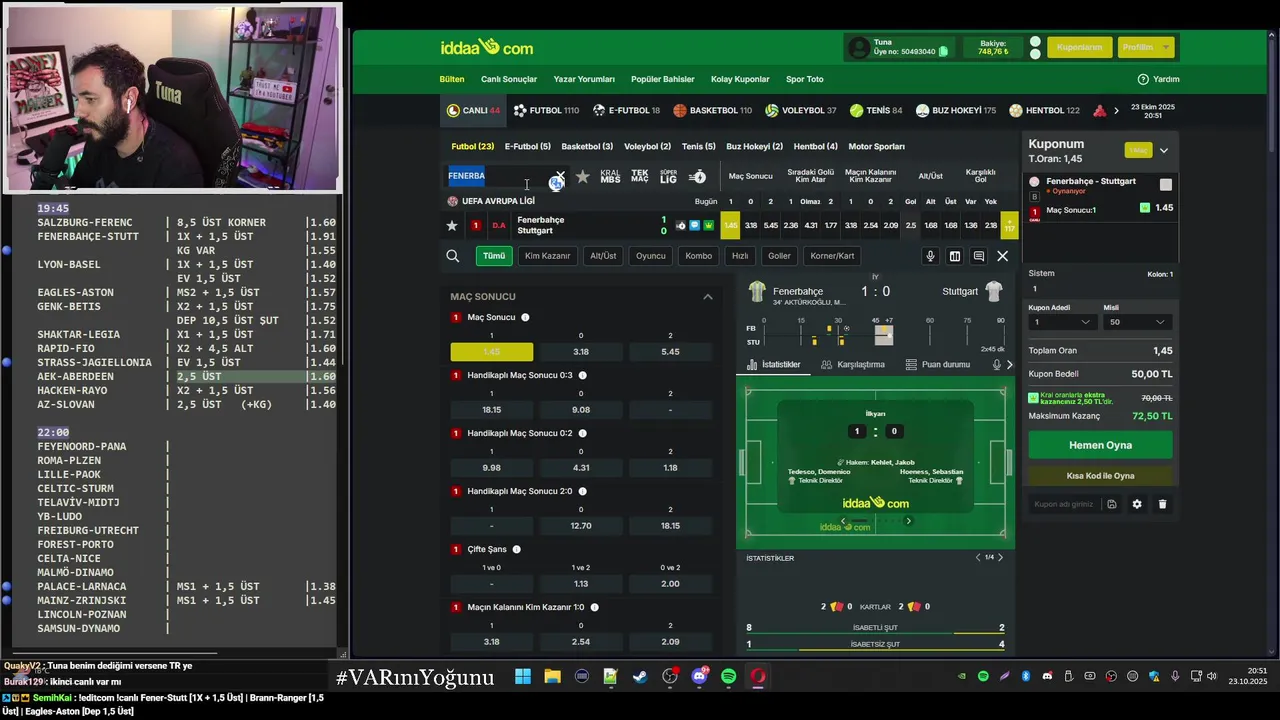1280x720 pixels.
Task: Select the Korner/Kart market filter
Action: pyautogui.click(x=832, y=256)
